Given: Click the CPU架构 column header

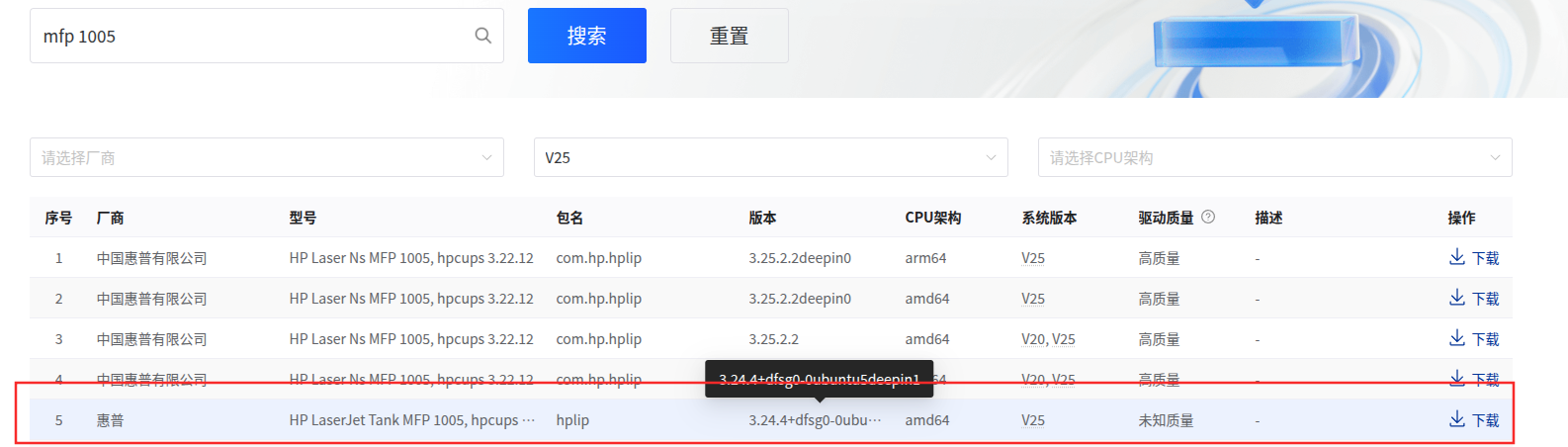Looking at the screenshot, I should click(x=933, y=218).
